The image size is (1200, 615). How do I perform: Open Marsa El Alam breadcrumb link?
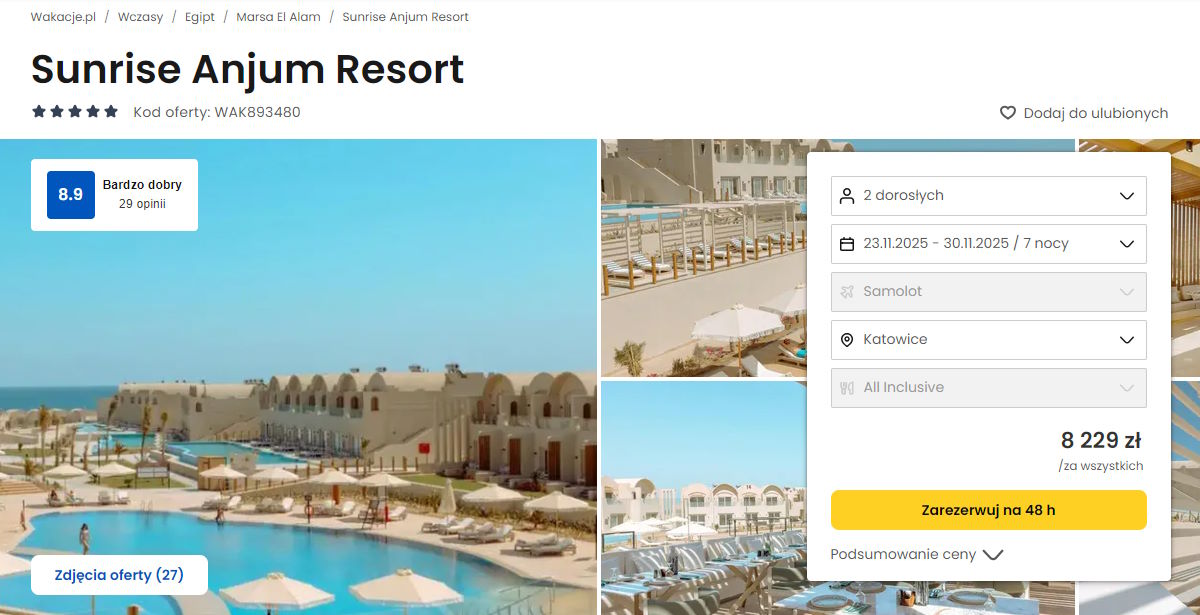278,17
